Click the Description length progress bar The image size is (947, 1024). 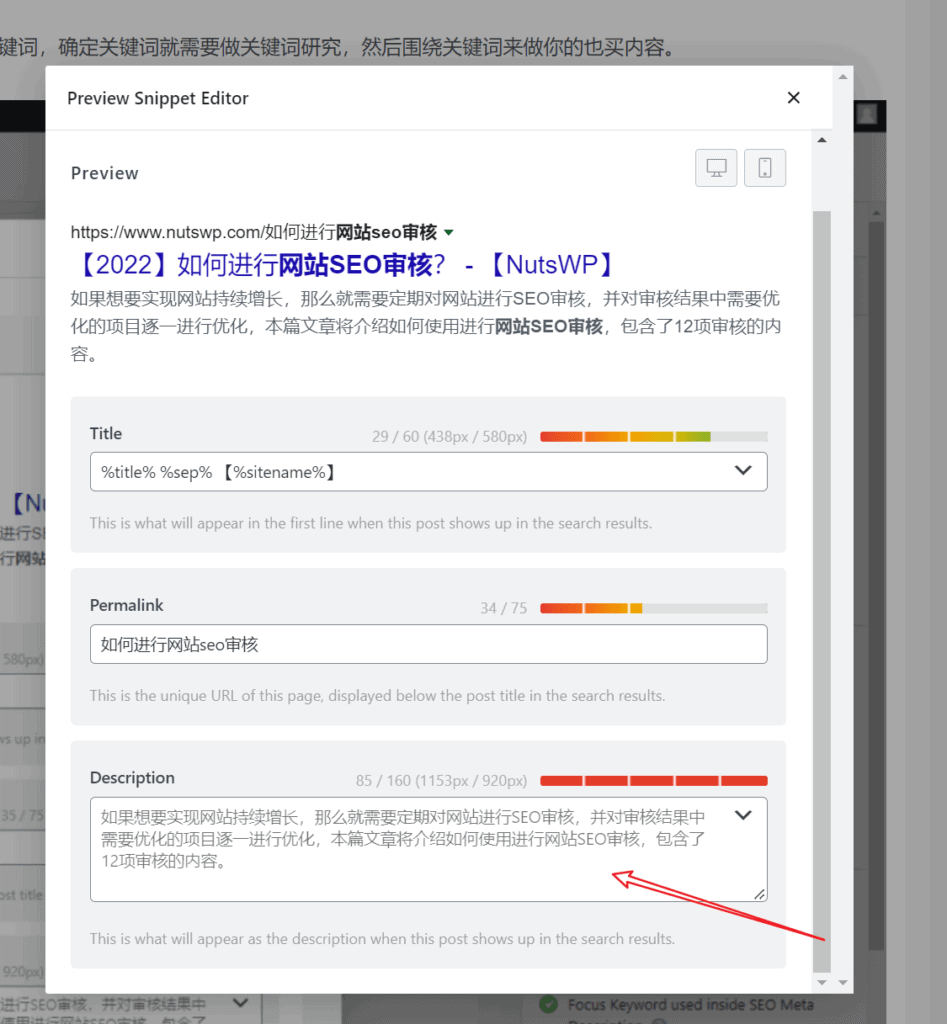[x=654, y=780]
